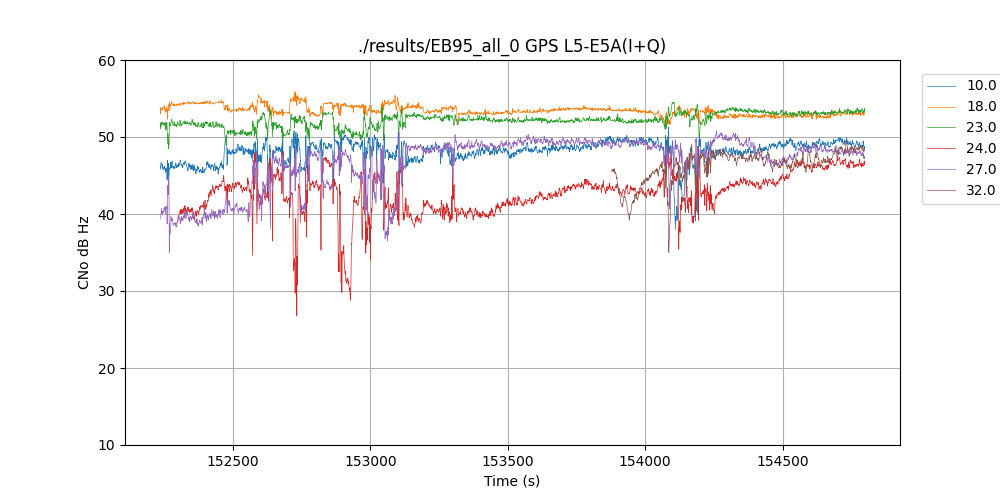This screenshot has height=500, width=1000.
Task: Click the purple line sample for 27.0
Action: (x=941, y=170)
